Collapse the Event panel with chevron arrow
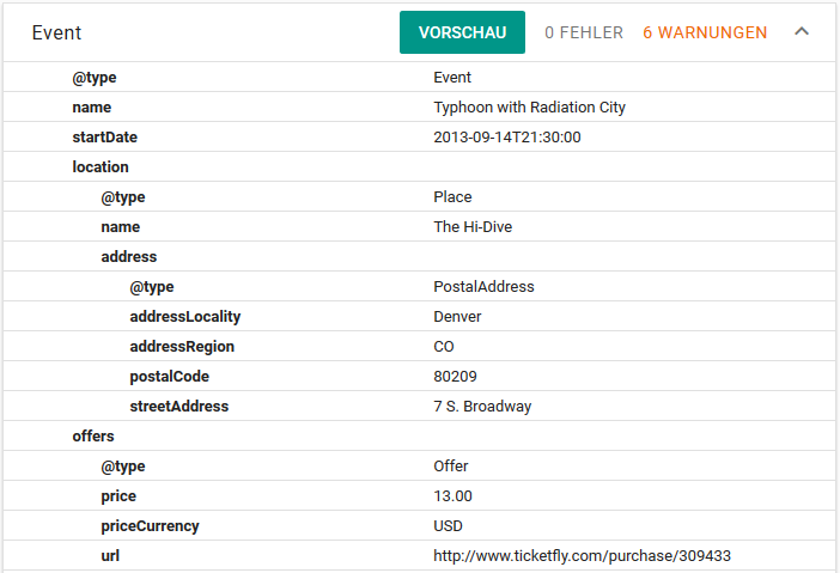The width and height of the screenshot is (840, 573). [x=801, y=32]
